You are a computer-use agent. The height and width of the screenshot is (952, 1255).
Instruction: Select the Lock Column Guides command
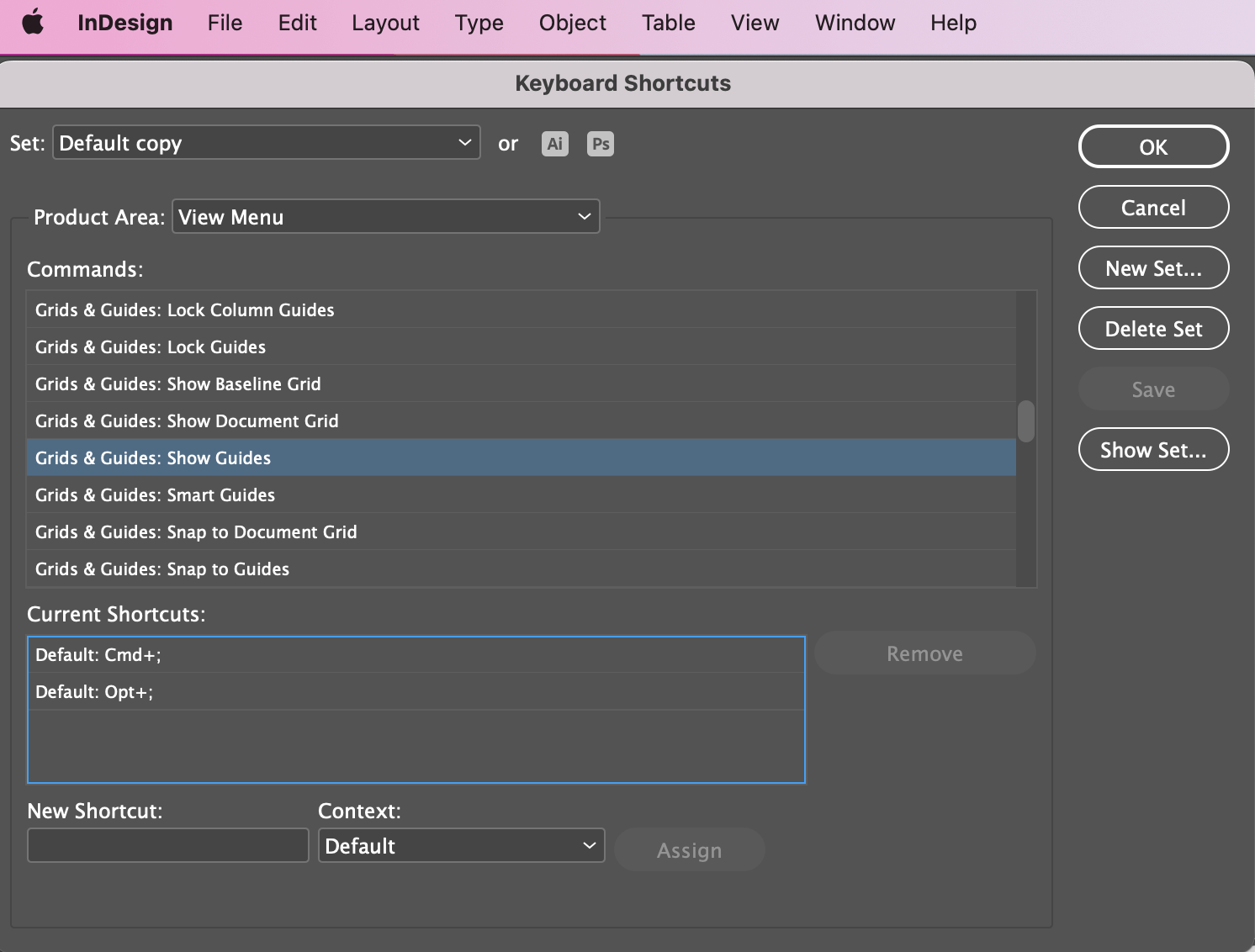pyautogui.click(x=184, y=309)
